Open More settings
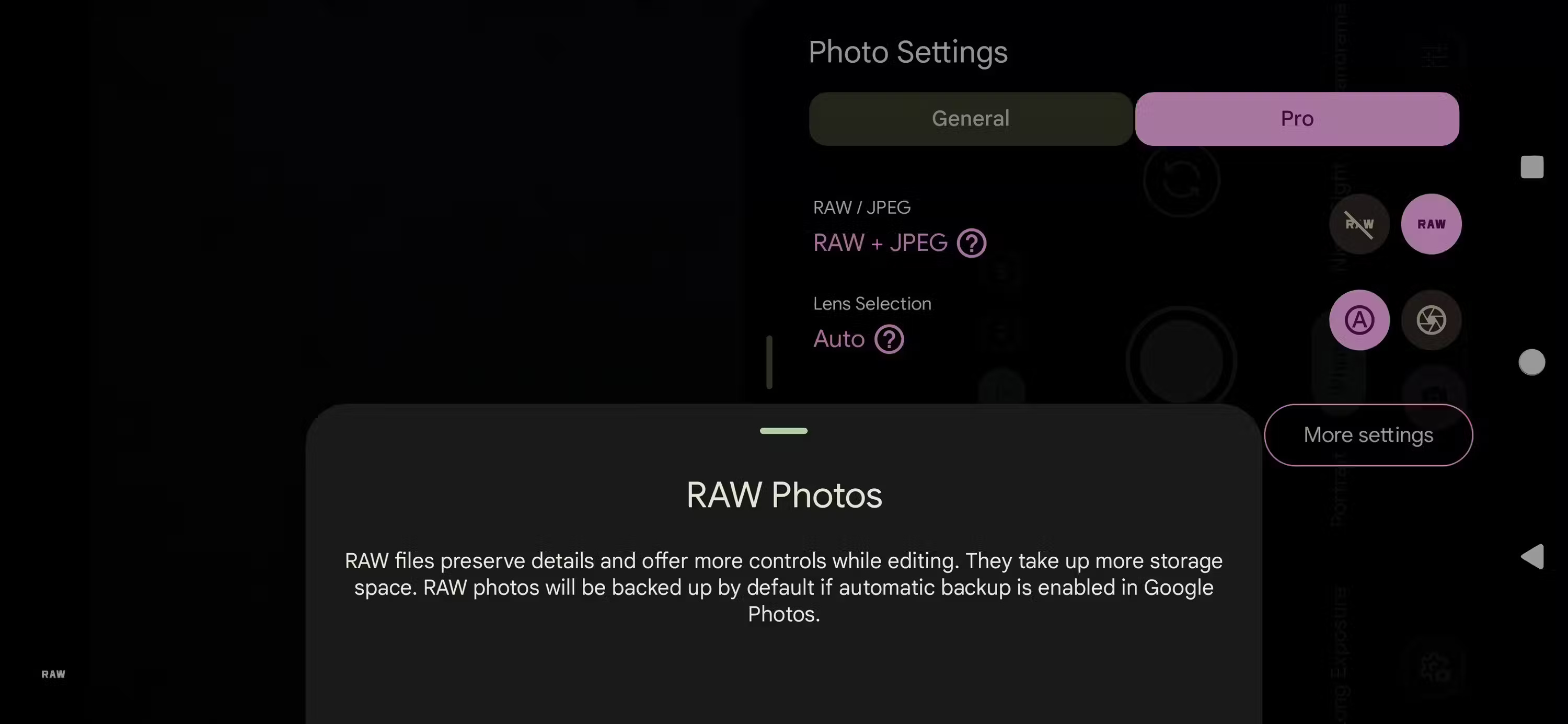The height and width of the screenshot is (724, 1568). point(1368,435)
